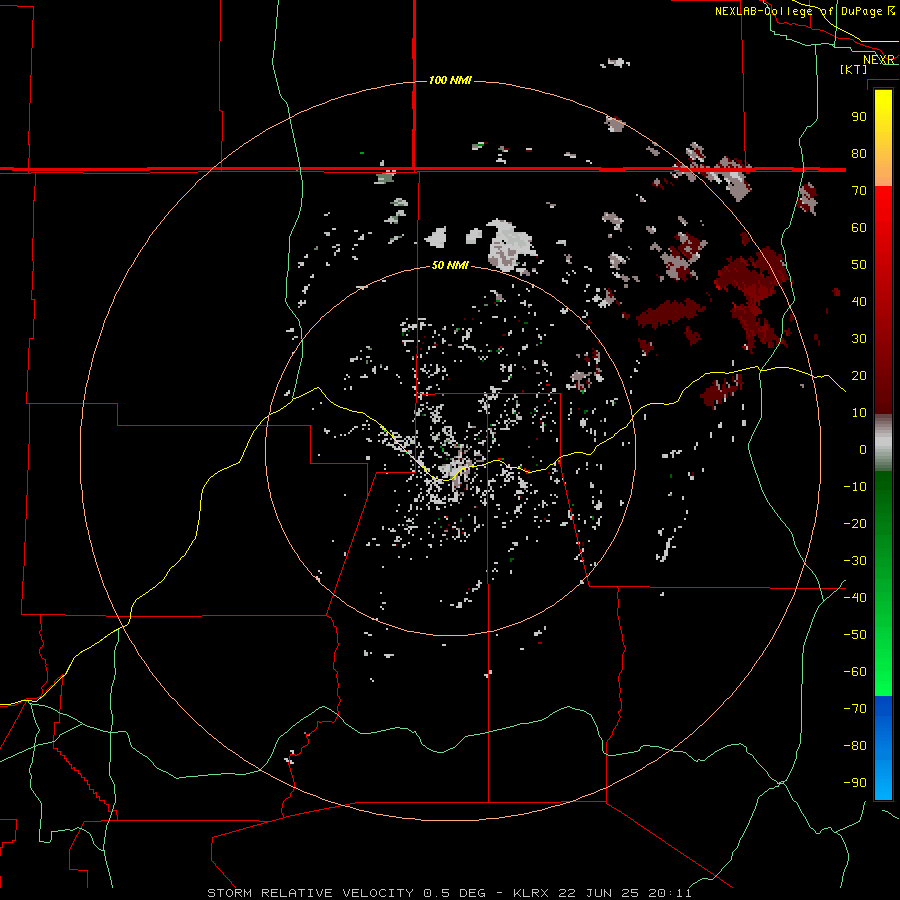
Task: Click the 50 value on velocity scale
Action: click(859, 265)
